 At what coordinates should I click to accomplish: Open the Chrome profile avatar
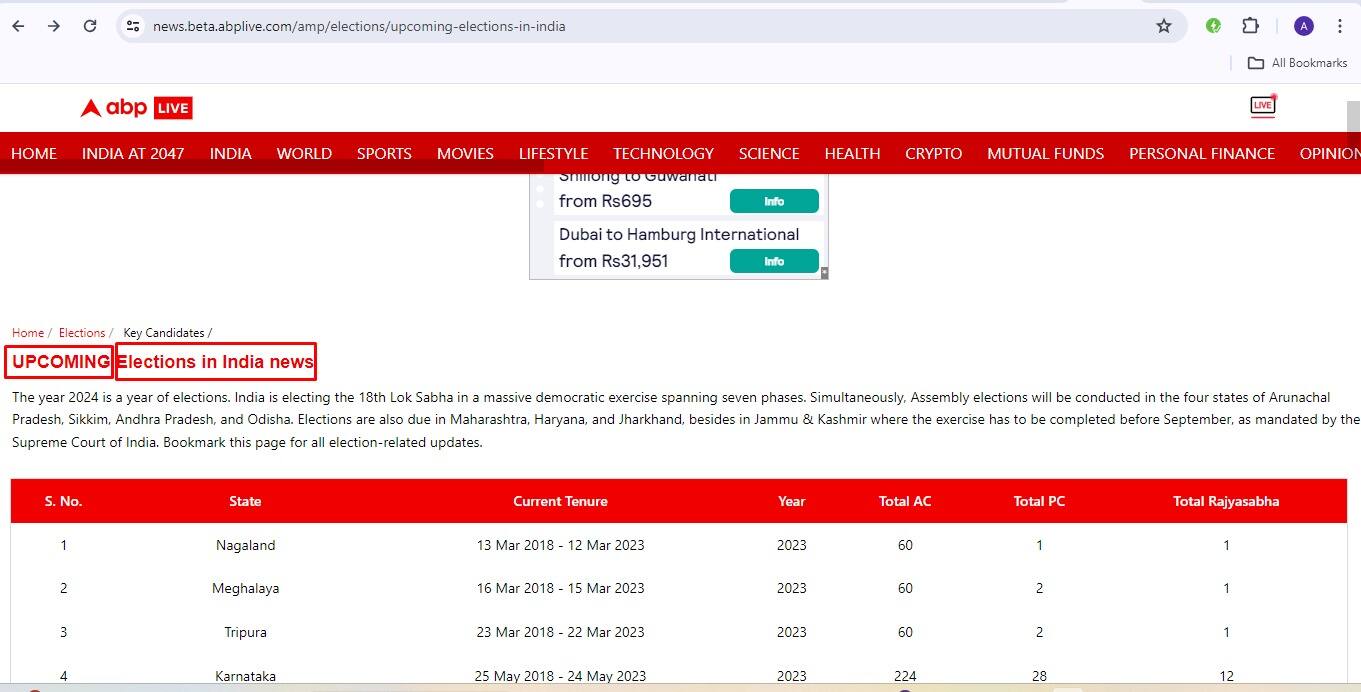(1303, 26)
